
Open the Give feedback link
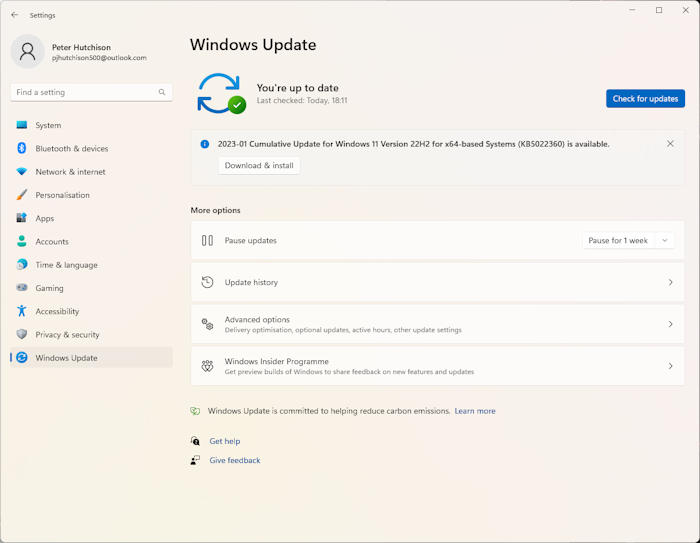click(x=235, y=460)
